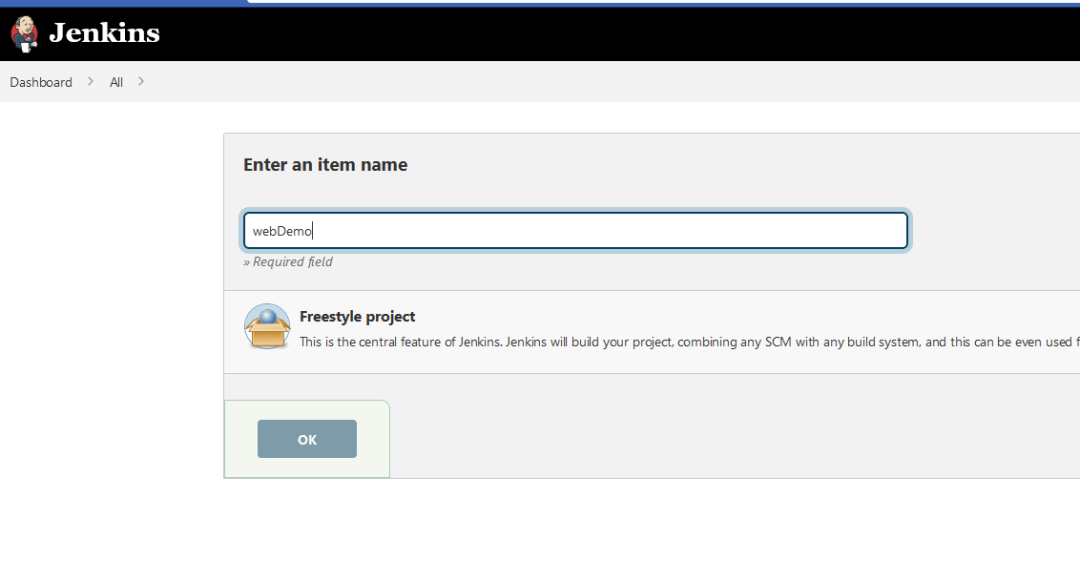Click the pale green panel around OK

372,439
